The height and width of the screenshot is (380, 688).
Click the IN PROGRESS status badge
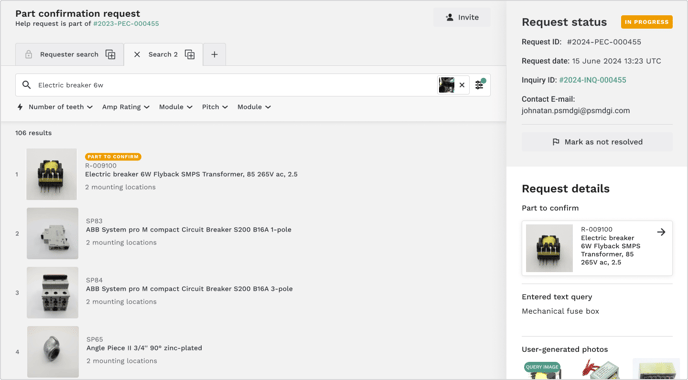coord(646,22)
